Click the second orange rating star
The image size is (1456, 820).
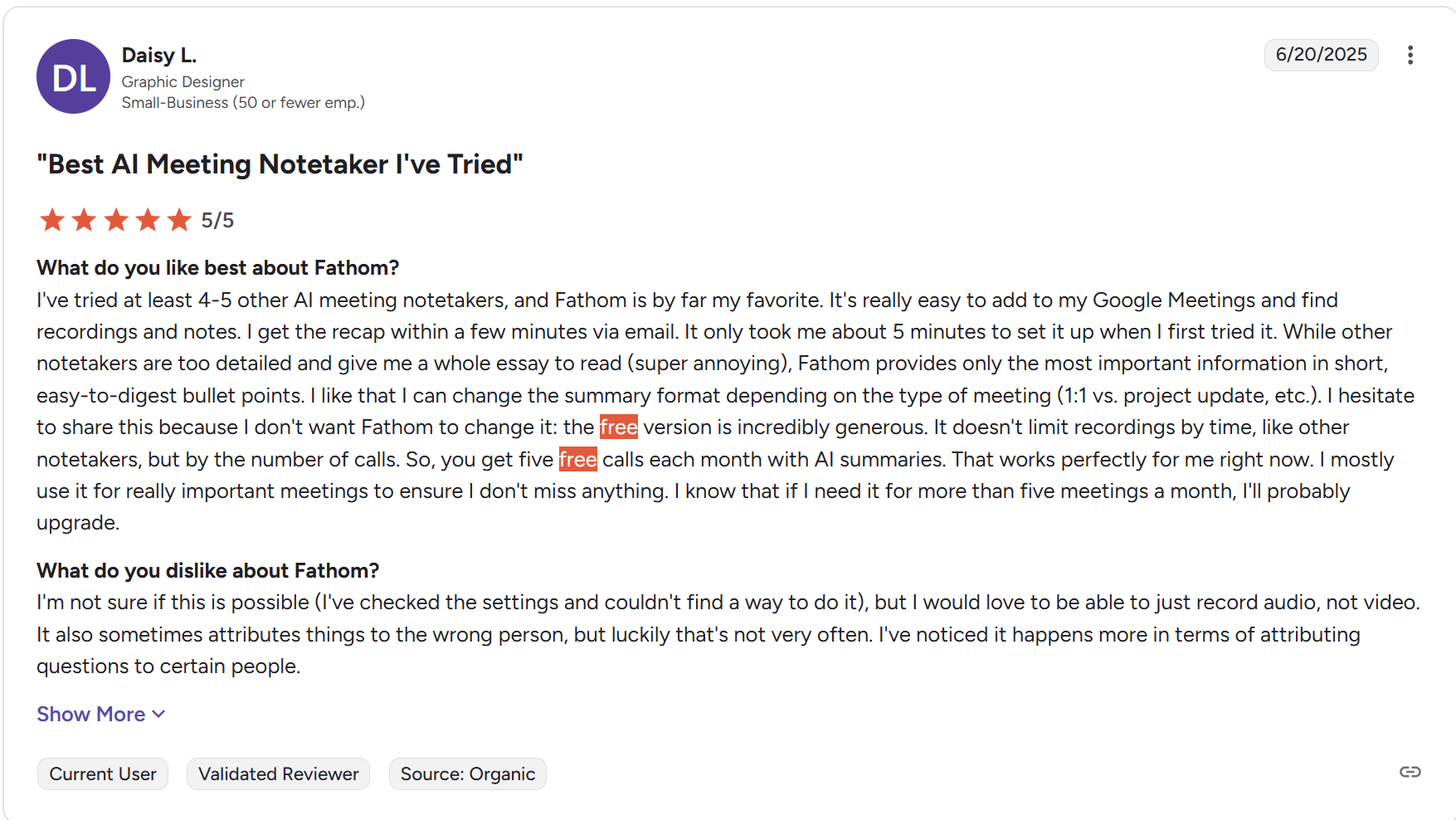point(84,220)
